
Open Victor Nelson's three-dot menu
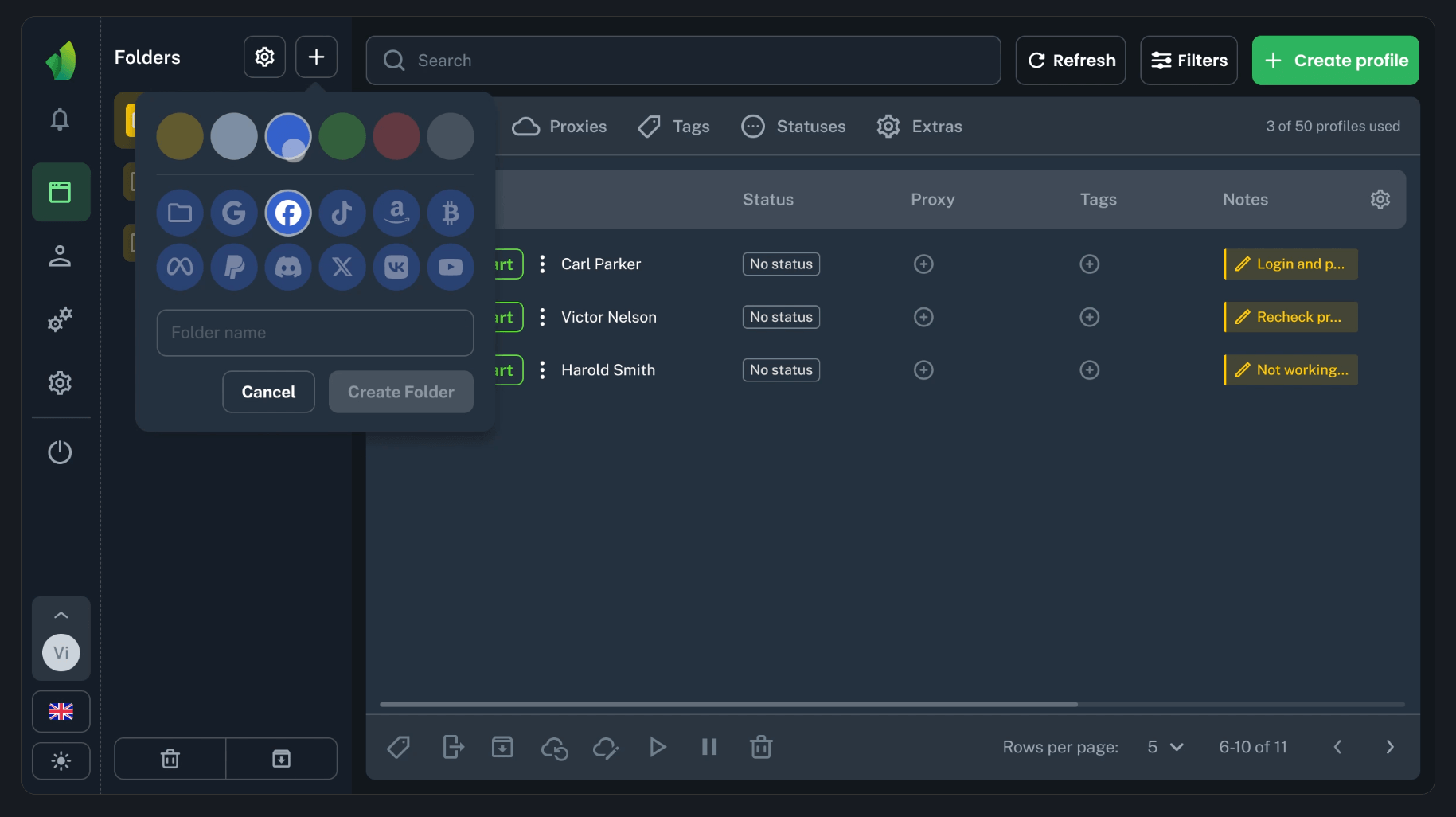pyautogui.click(x=542, y=317)
